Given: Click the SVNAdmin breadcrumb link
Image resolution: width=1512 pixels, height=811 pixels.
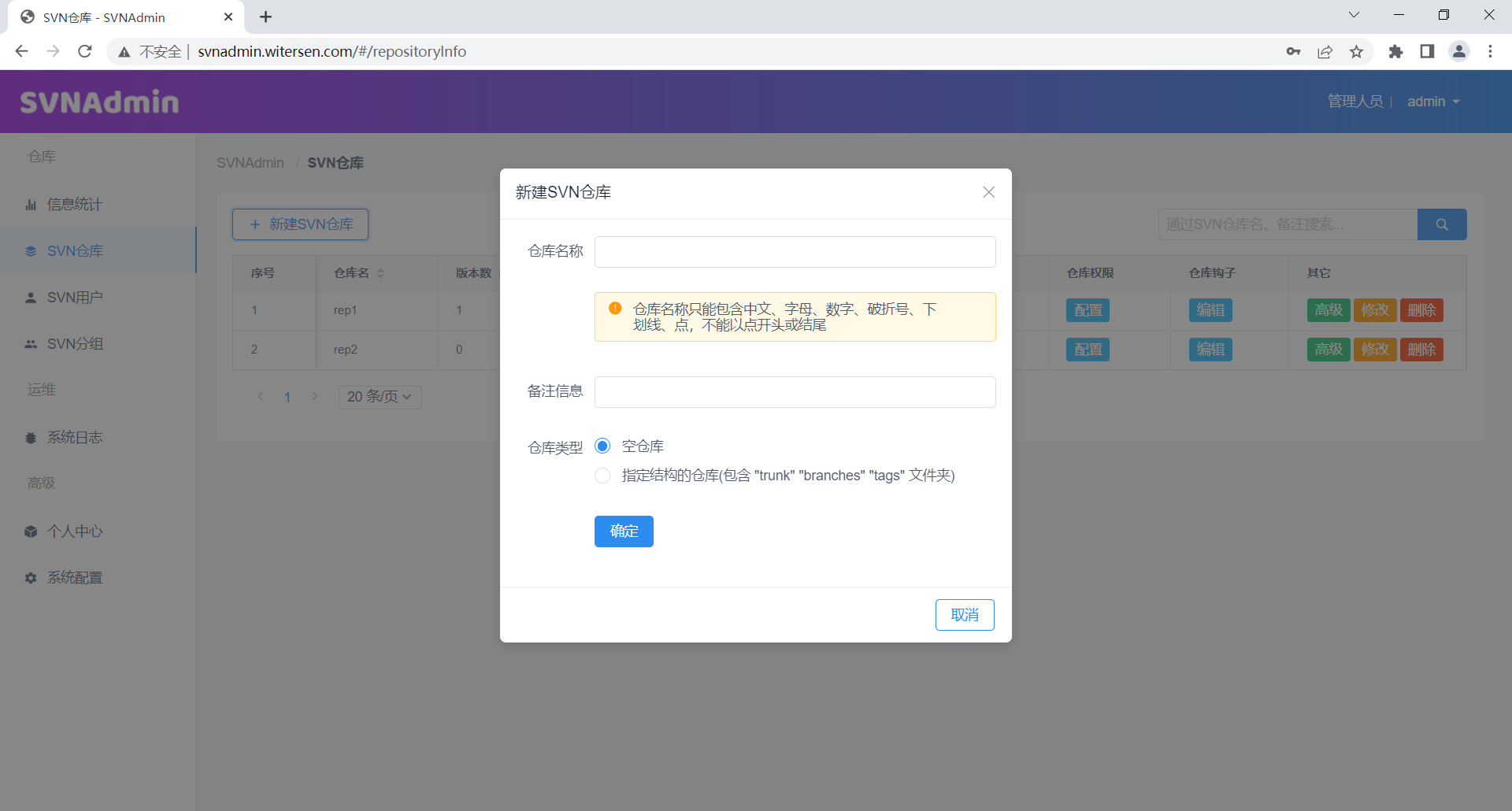Looking at the screenshot, I should (250, 163).
